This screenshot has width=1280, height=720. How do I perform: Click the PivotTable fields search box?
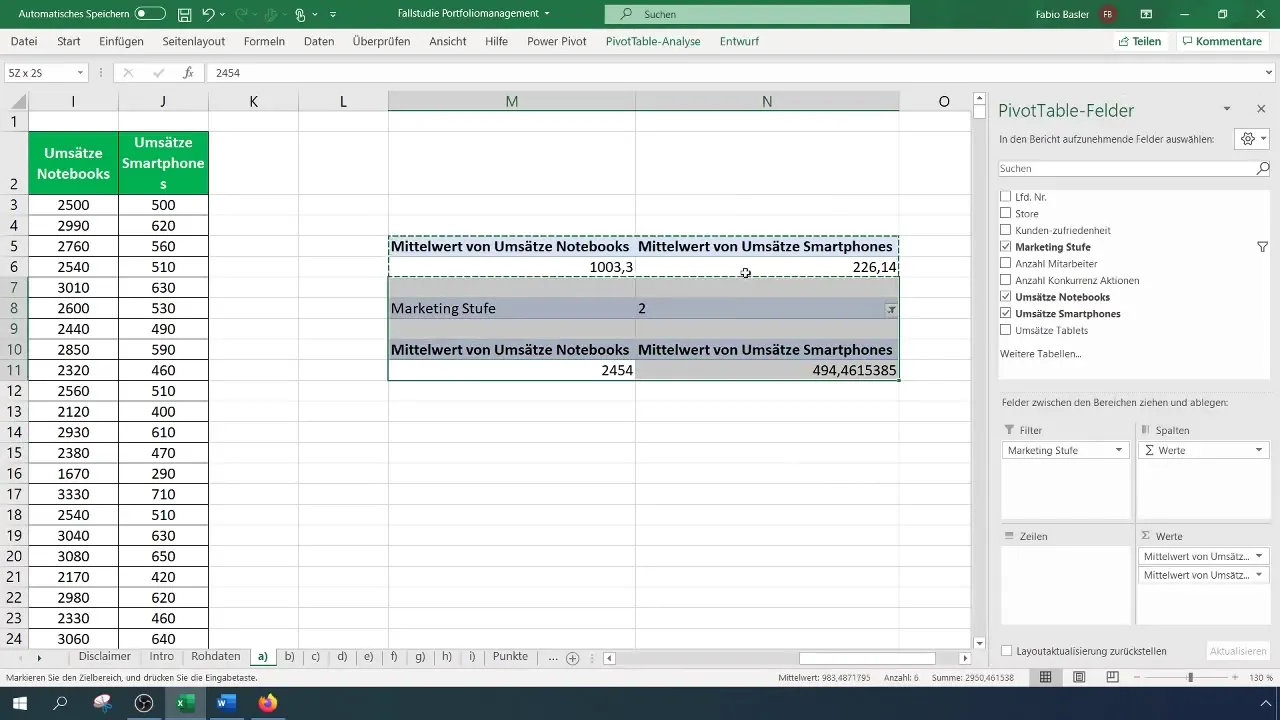[x=1134, y=169]
